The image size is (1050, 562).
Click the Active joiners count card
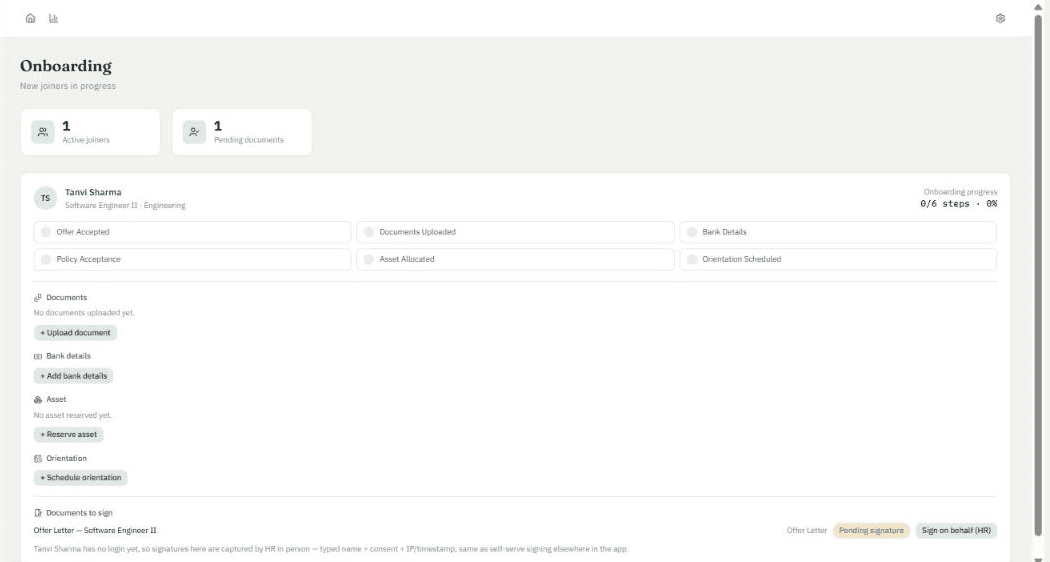click(90, 132)
